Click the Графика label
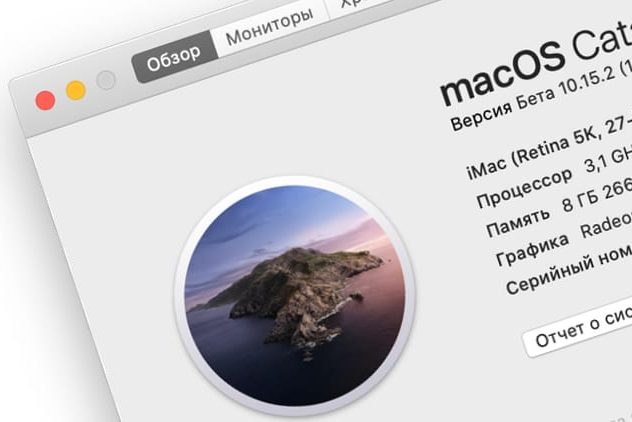The width and height of the screenshot is (632, 422). (532, 251)
